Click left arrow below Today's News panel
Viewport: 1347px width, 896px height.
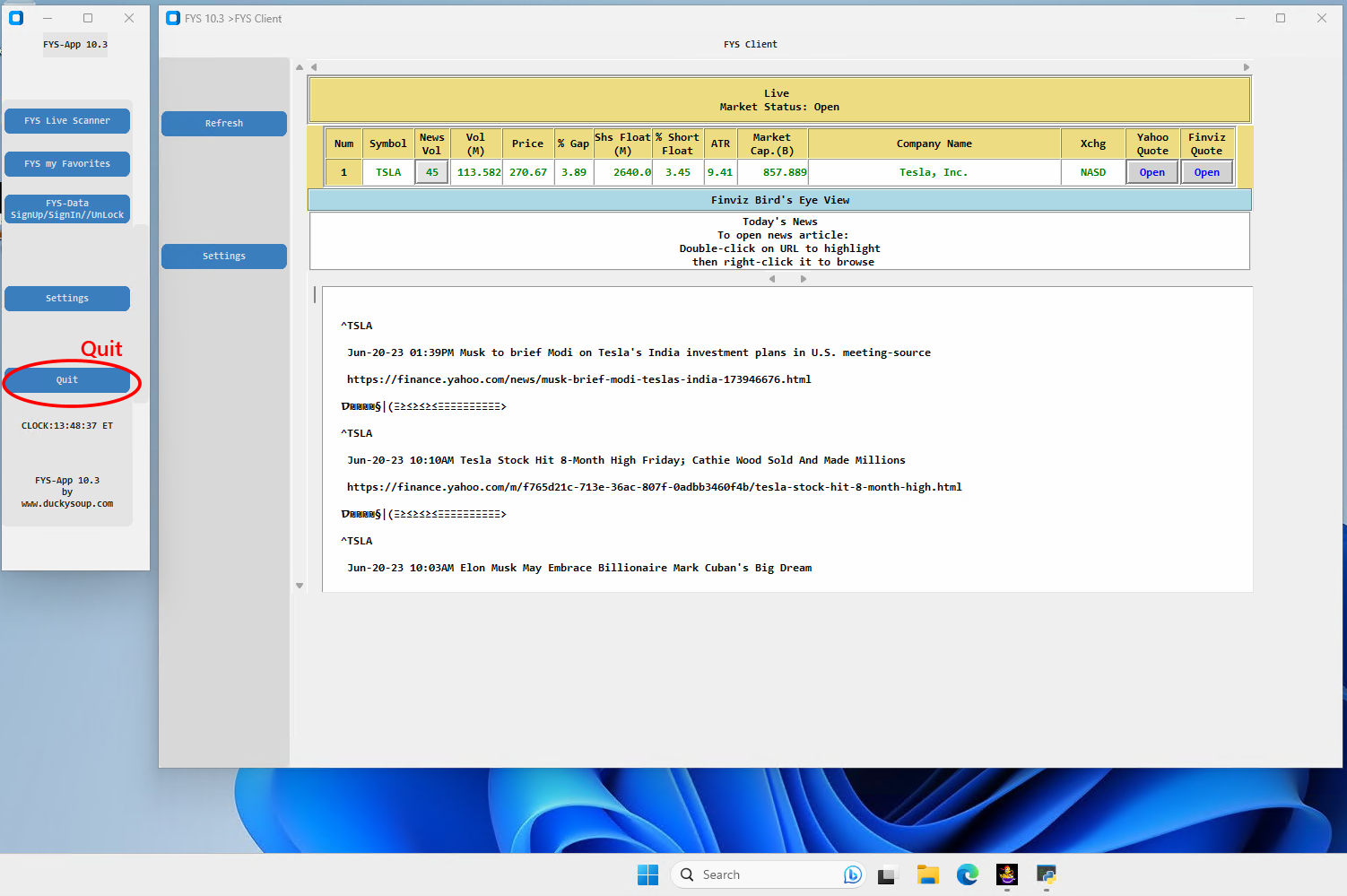pos(772,279)
